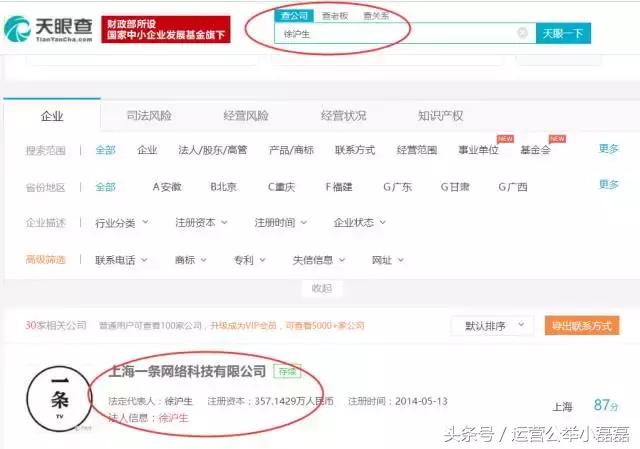Collapse filters with the 收起 button
The image size is (640, 449).
tap(322, 289)
